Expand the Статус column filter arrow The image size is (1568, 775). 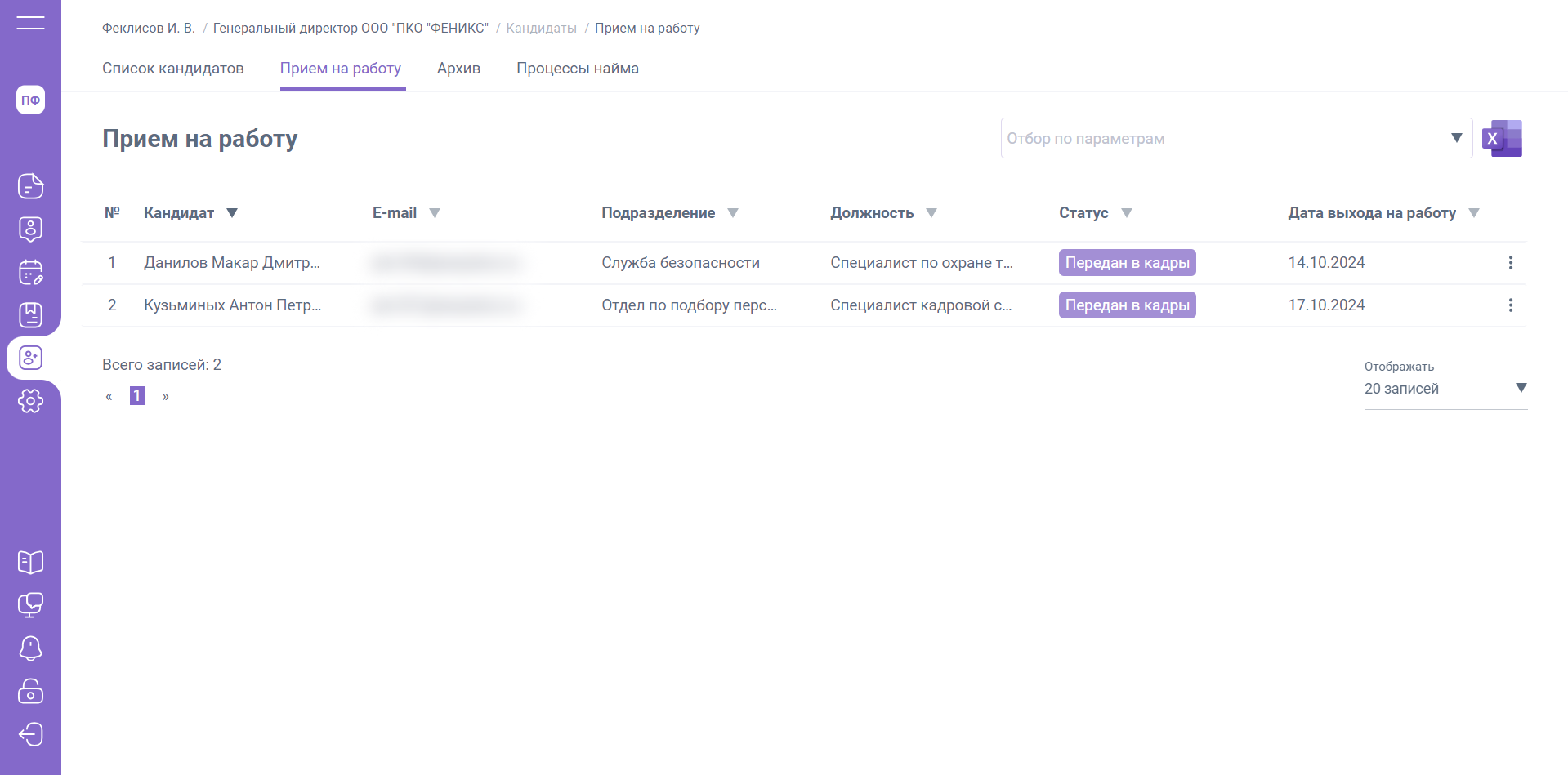click(1127, 213)
